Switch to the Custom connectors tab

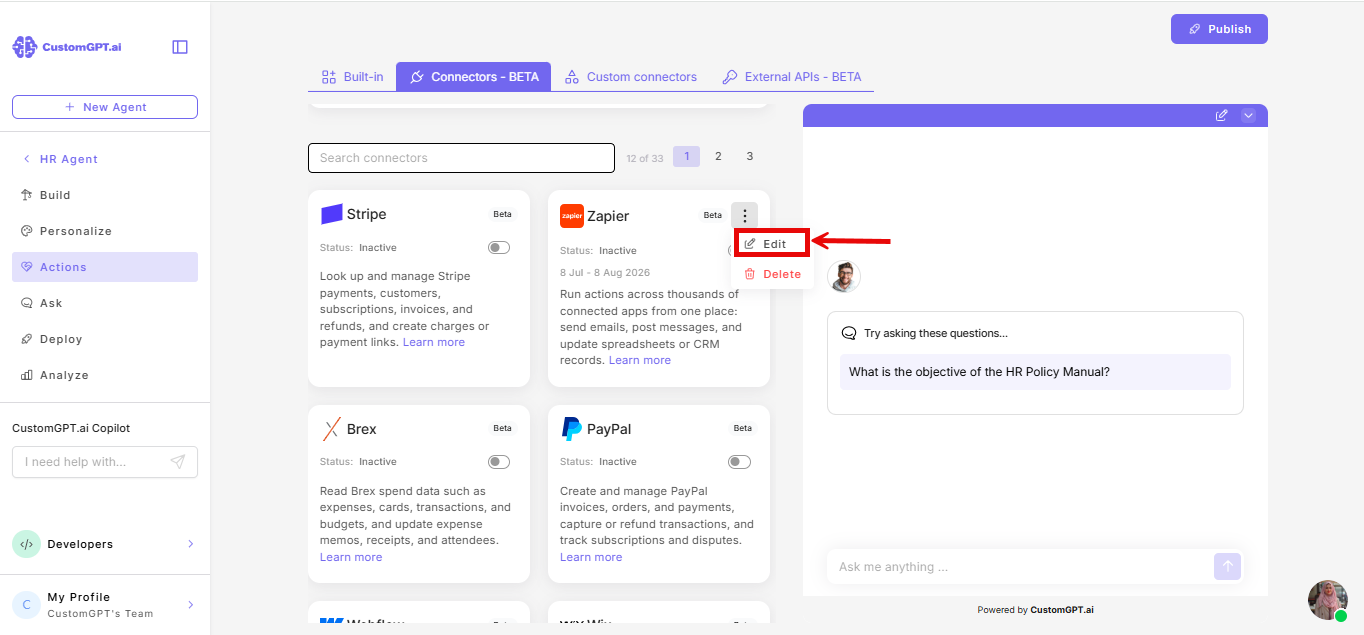630,77
